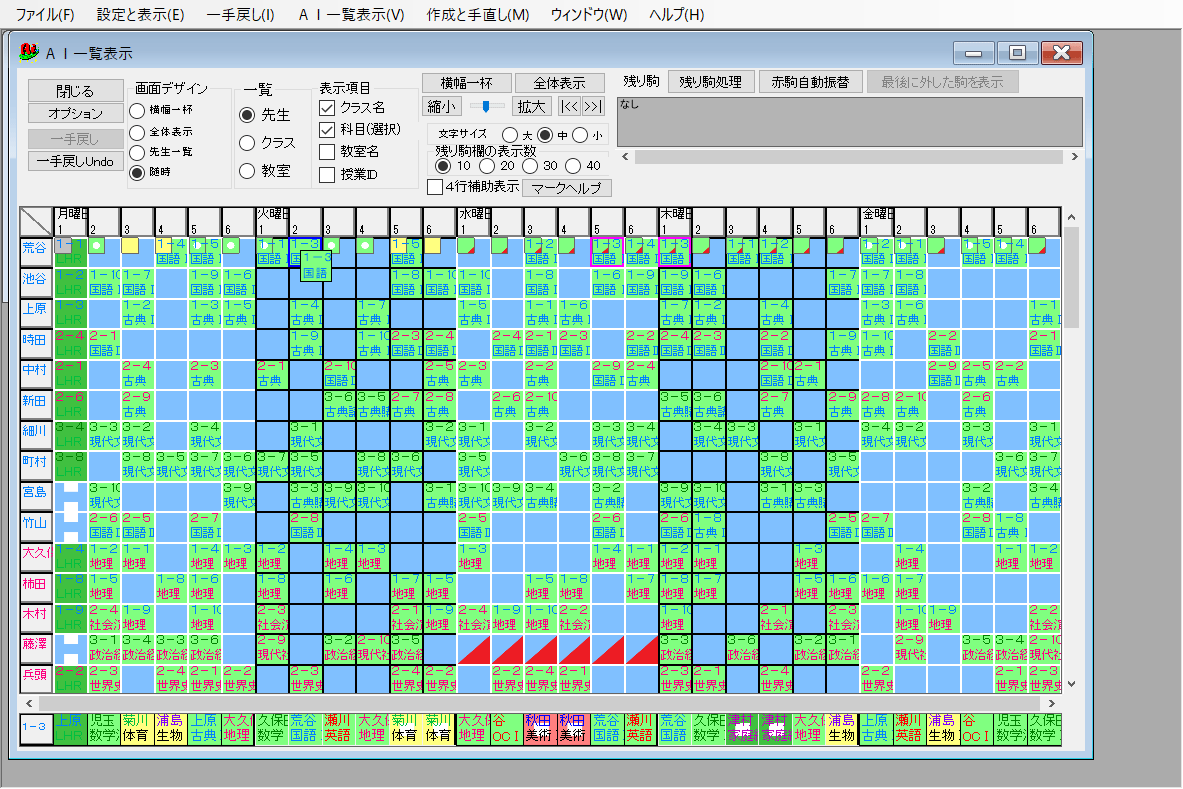Click the 閉じる button

75,91
